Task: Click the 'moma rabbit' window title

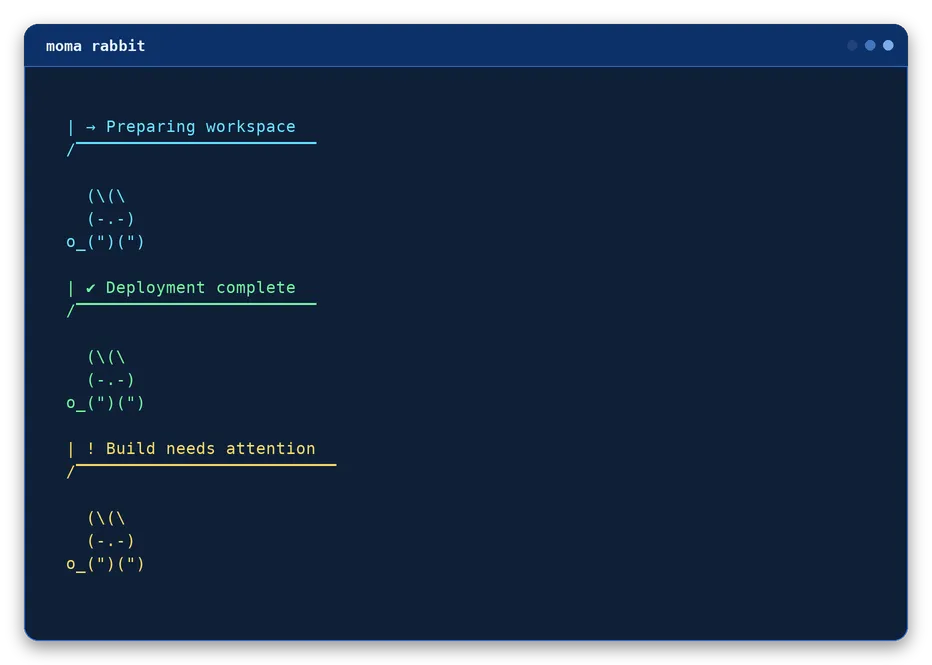Action: [x=95, y=46]
